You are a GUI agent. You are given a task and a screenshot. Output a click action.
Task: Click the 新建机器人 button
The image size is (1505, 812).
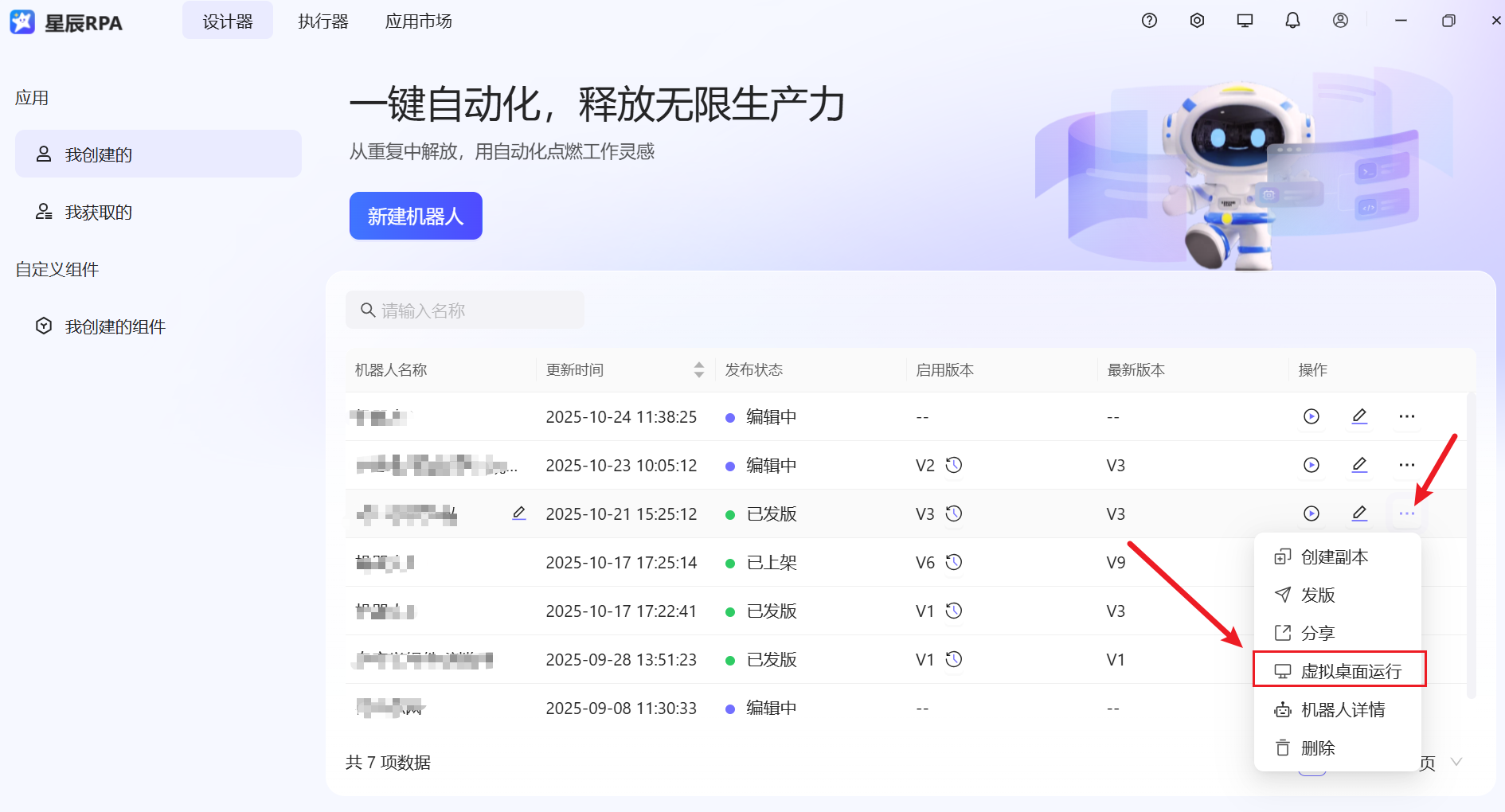pyautogui.click(x=415, y=216)
